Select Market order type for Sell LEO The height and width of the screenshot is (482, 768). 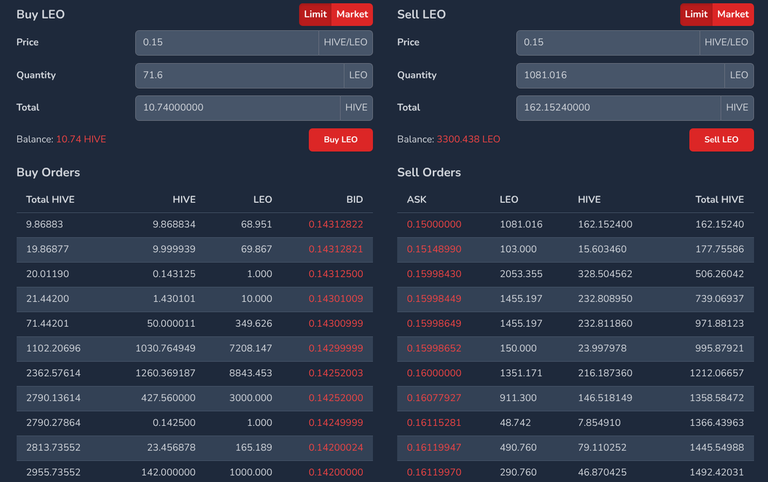(733, 14)
